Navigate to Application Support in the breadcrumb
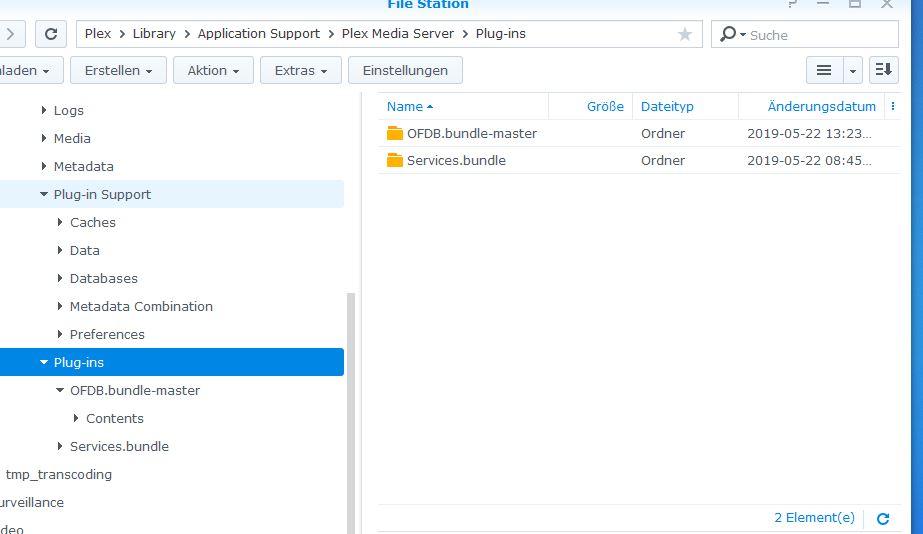The image size is (923, 534). [x=259, y=34]
